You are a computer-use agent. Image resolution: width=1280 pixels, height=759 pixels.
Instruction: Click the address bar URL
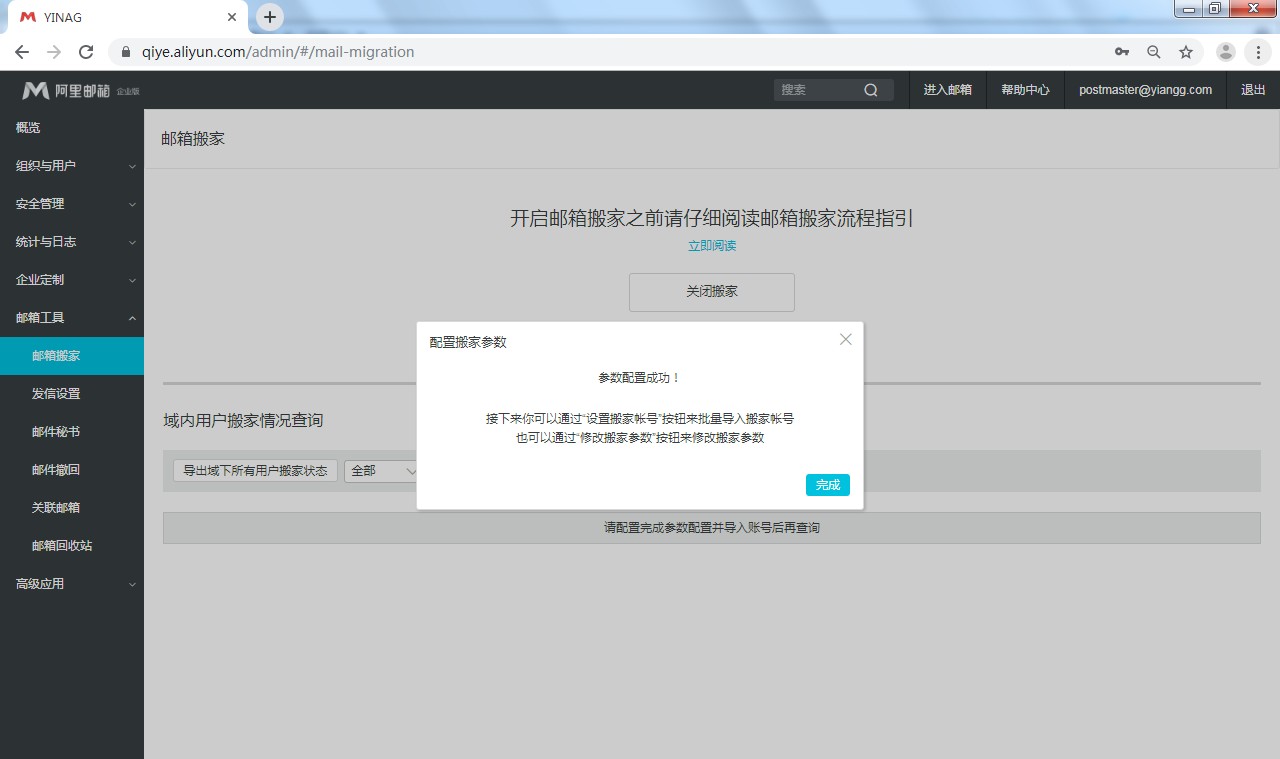coord(278,52)
